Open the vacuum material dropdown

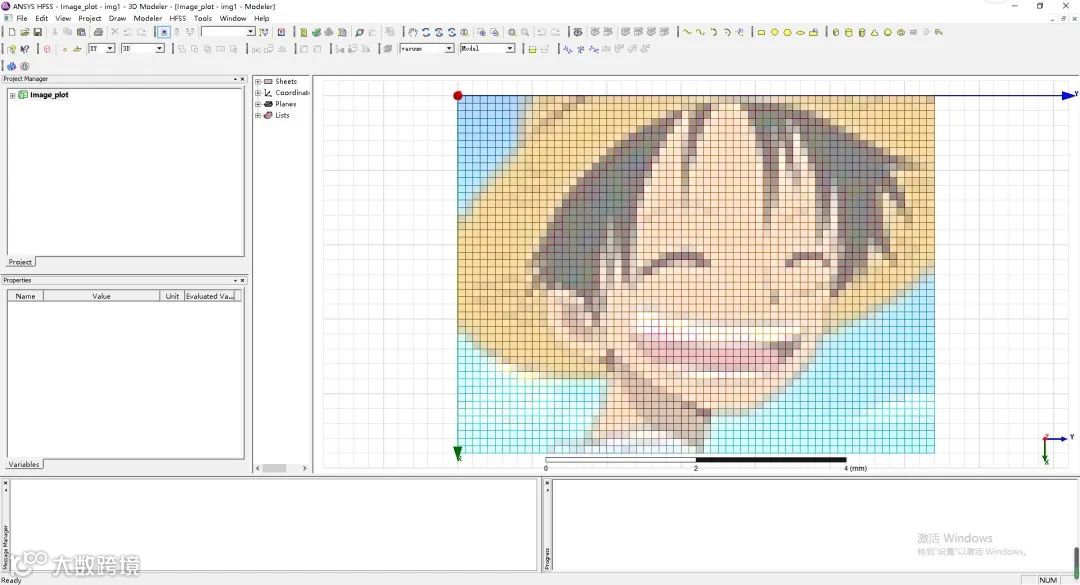click(449, 49)
